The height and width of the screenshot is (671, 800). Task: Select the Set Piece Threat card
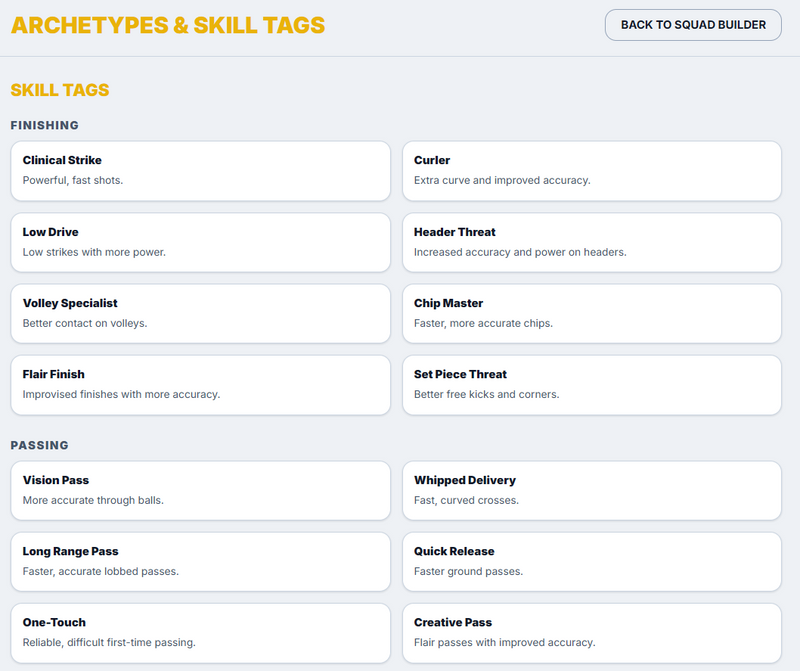coord(592,385)
